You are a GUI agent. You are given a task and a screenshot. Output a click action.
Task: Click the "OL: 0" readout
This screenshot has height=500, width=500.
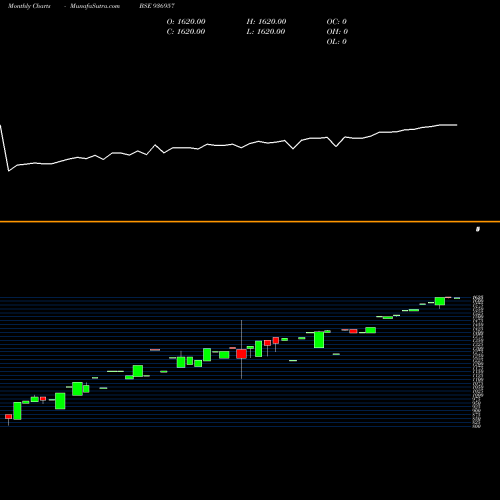point(337,42)
